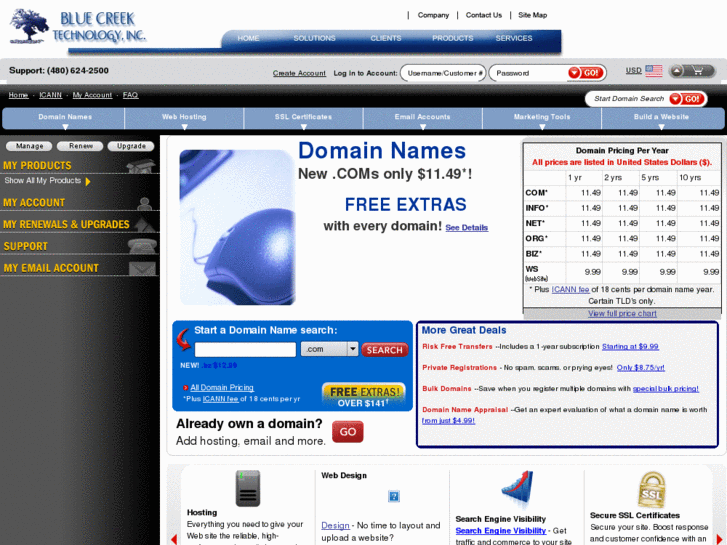Click the Design link under Web Design

pos(335,526)
